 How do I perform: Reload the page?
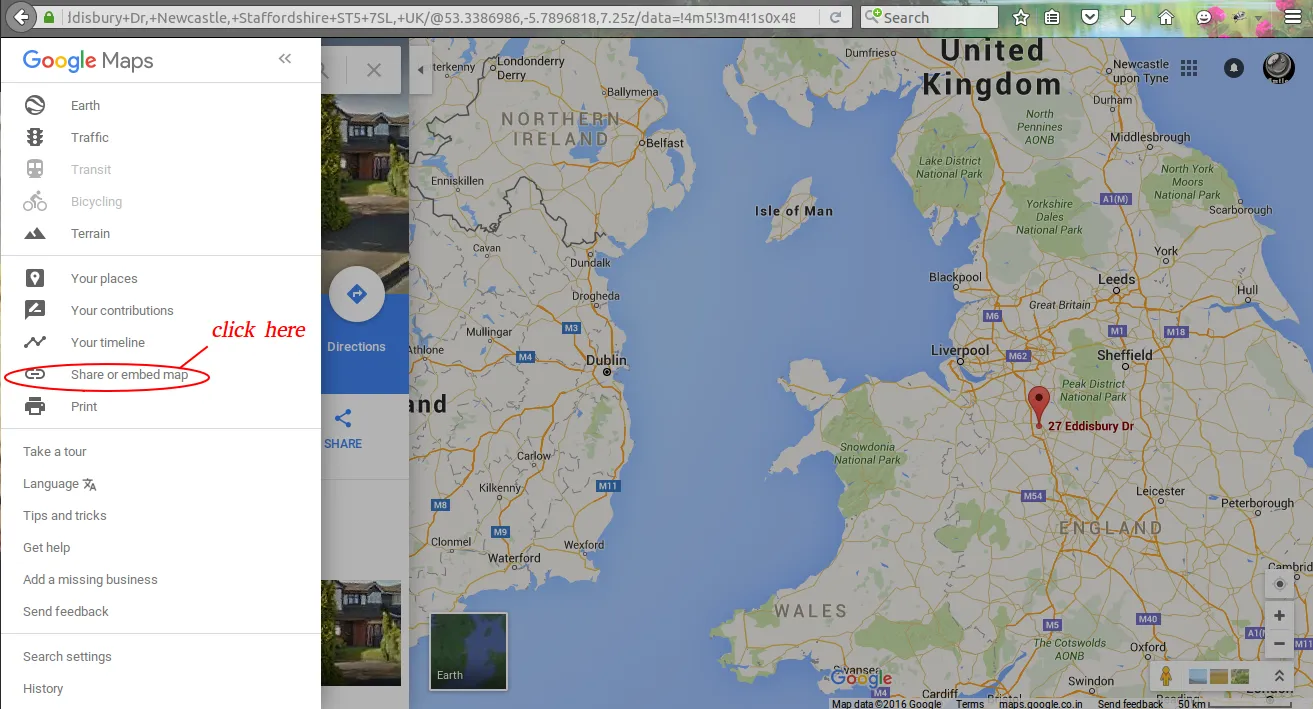(x=836, y=17)
